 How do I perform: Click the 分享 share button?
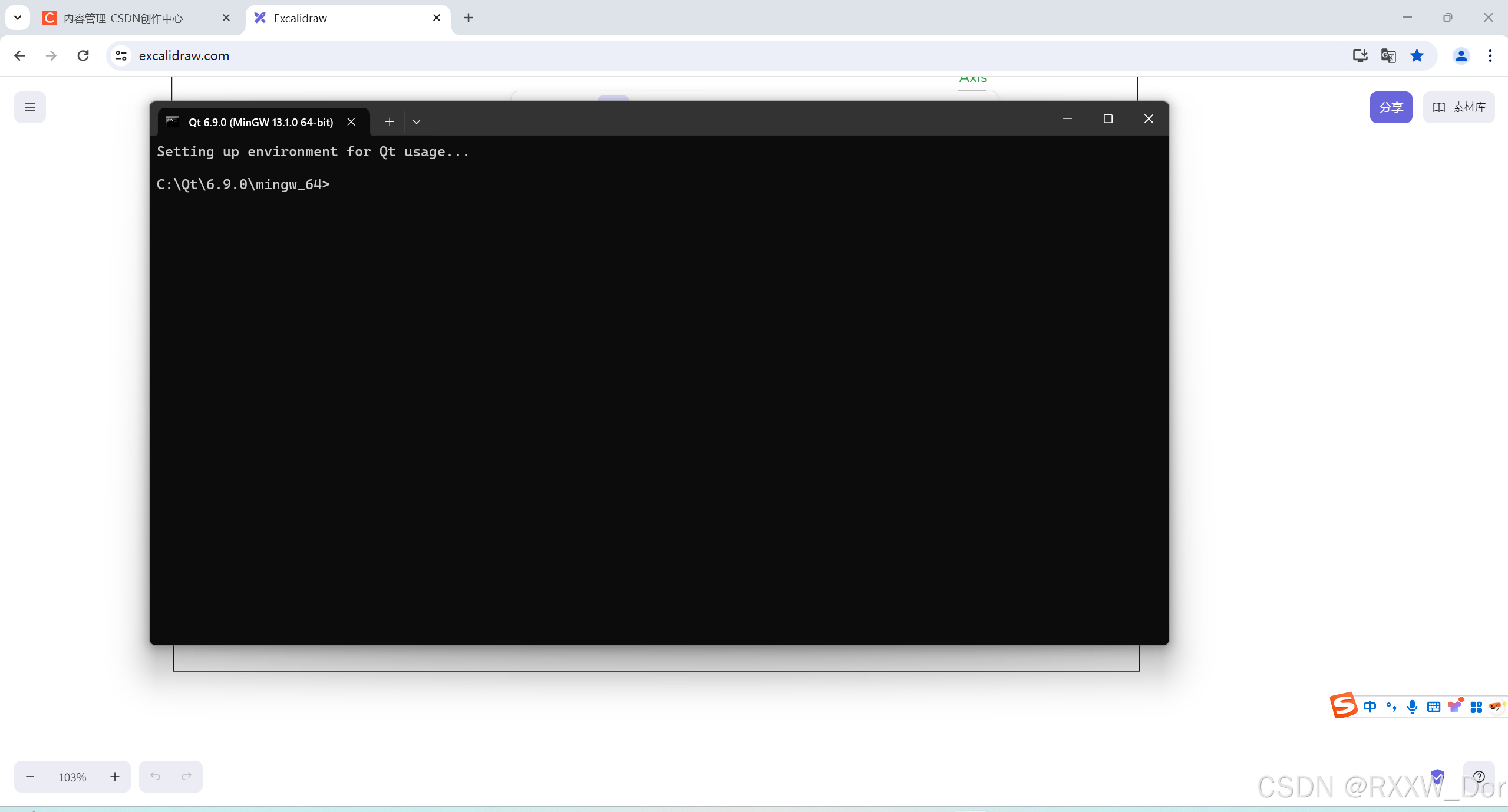coord(1391,107)
